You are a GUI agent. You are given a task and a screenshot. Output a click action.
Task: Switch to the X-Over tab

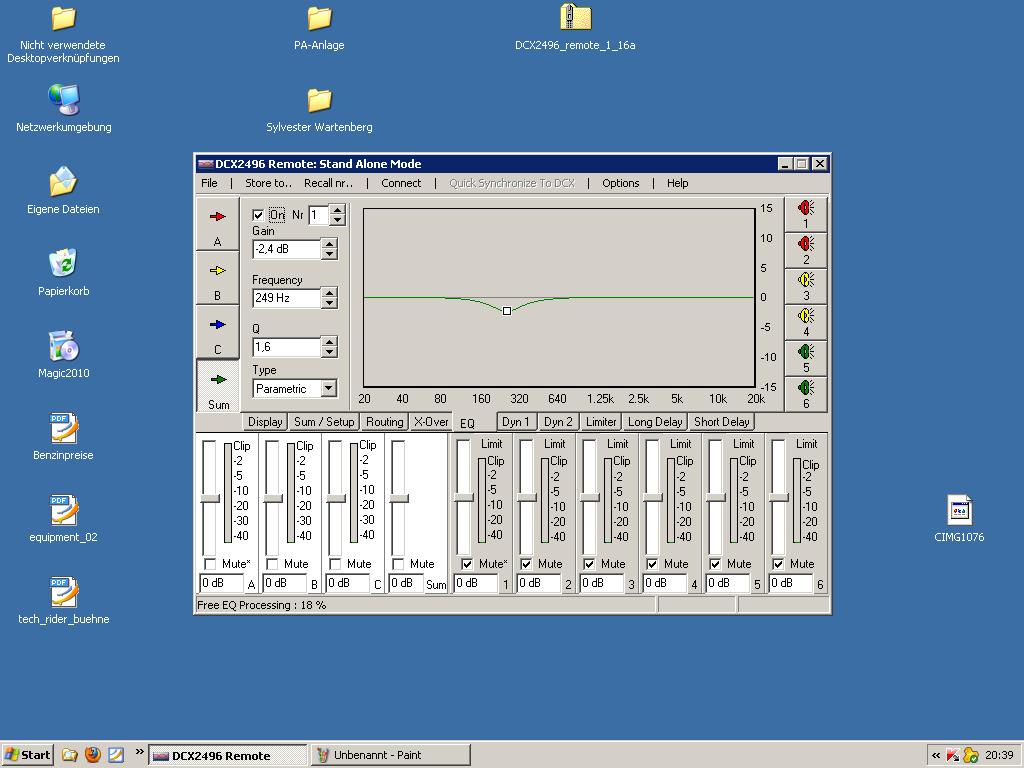click(431, 422)
